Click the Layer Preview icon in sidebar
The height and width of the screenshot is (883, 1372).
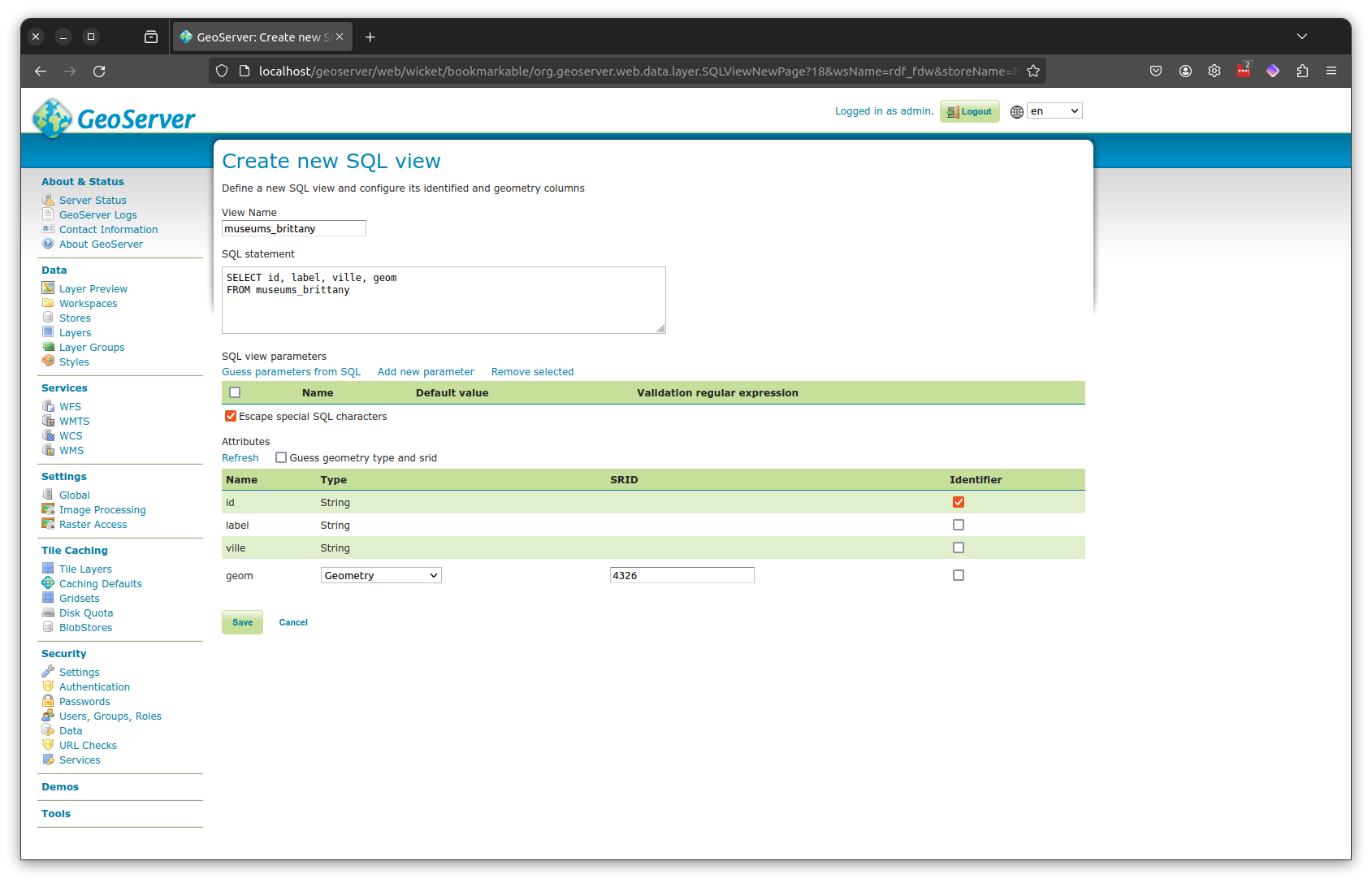48,288
